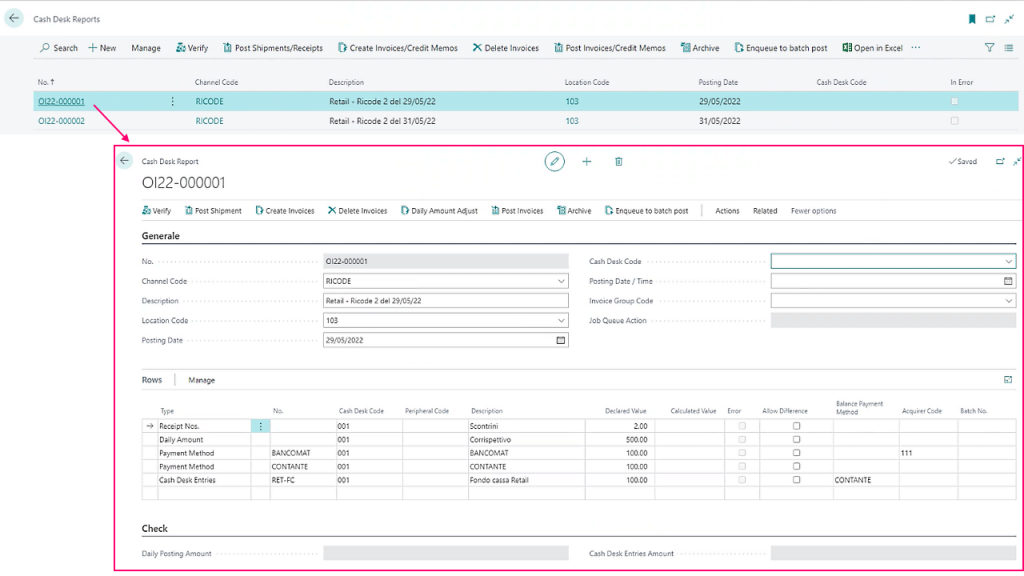Show more options ellipsis in list toolbar

916,47
